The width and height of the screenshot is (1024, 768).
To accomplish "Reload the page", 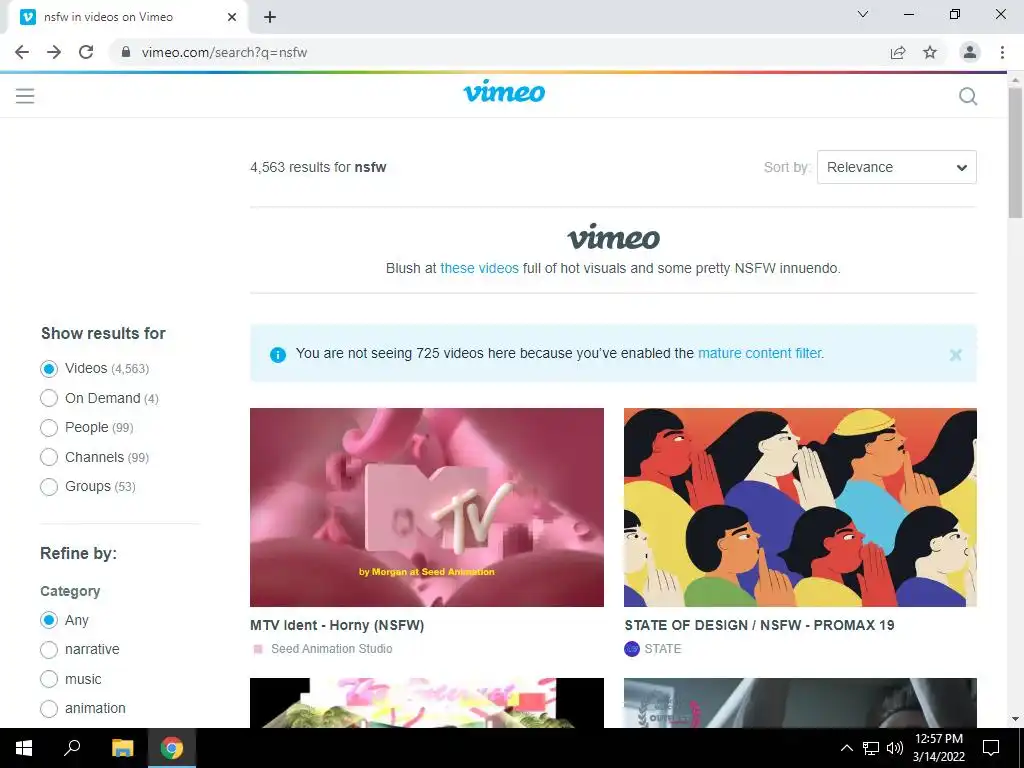I will tap(86, 52).
